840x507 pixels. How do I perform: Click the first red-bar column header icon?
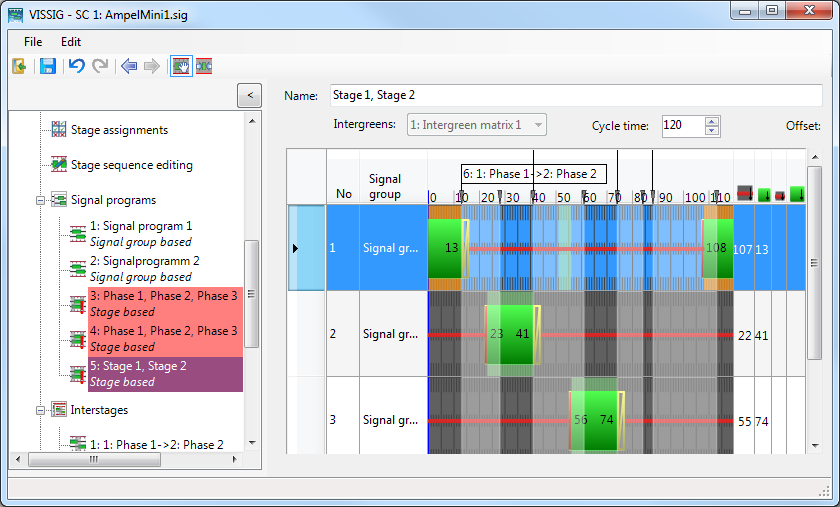click(x=744, y=193)
